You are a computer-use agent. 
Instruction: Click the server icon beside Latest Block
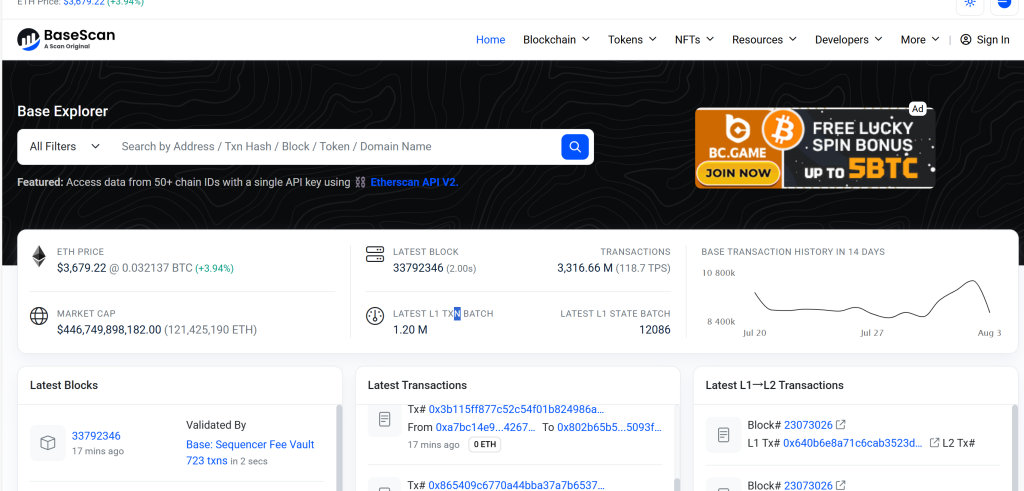tap(375, 255)
